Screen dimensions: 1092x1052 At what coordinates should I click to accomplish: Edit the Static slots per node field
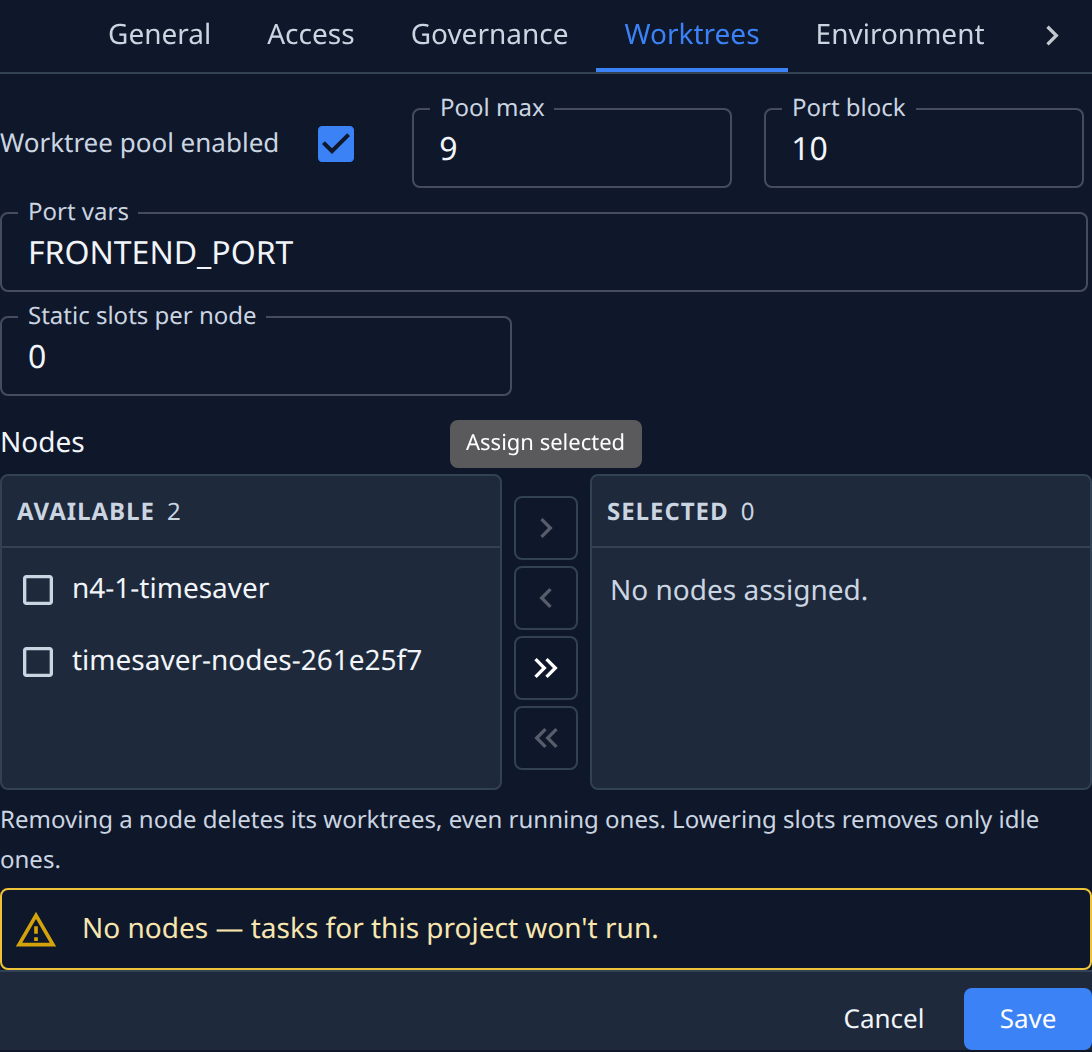pos(256,356)
